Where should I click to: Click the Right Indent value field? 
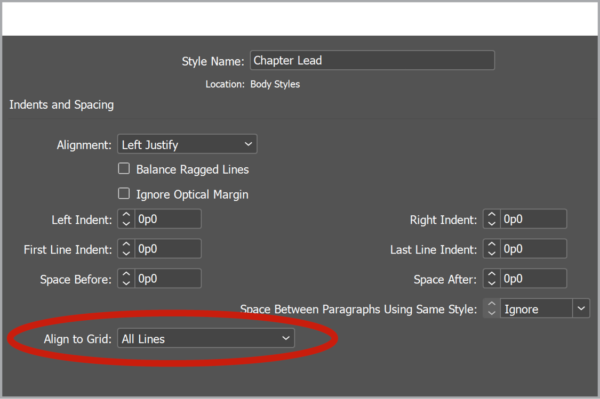point(533,219)
